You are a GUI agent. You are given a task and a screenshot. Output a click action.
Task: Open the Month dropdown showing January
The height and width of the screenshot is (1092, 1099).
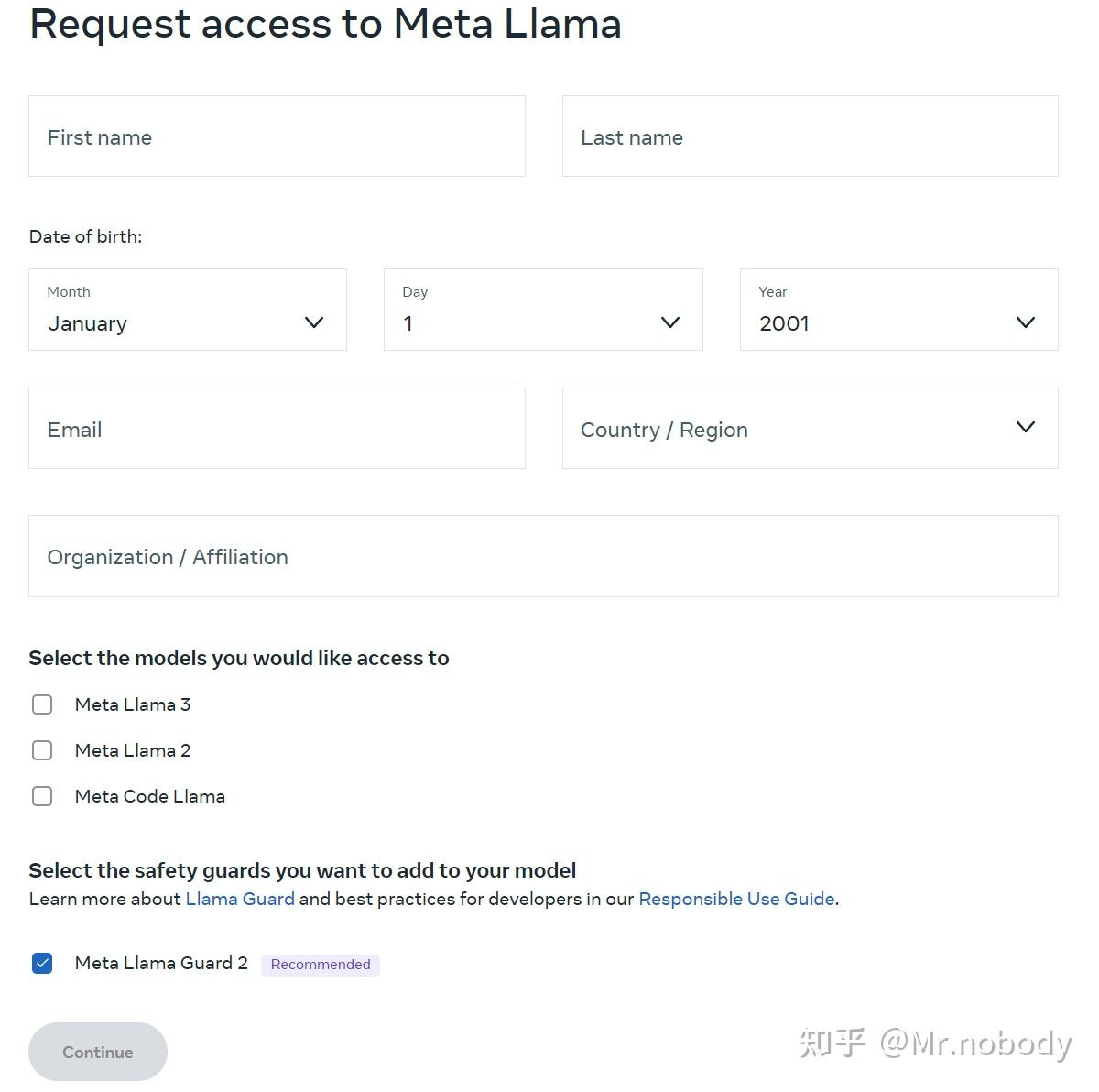(187, 310)
